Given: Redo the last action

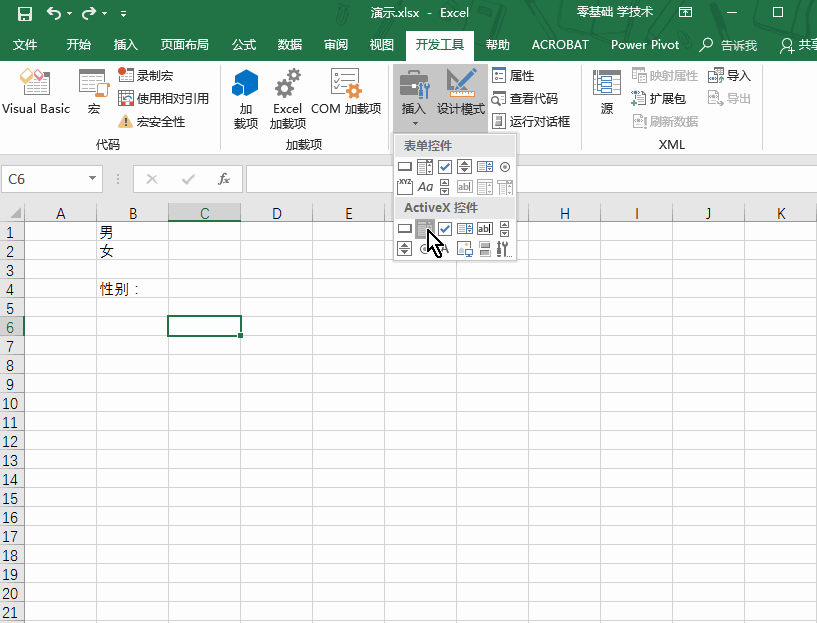Looking at the screenshot, I should pyautogui.click(x=89, y=13).
